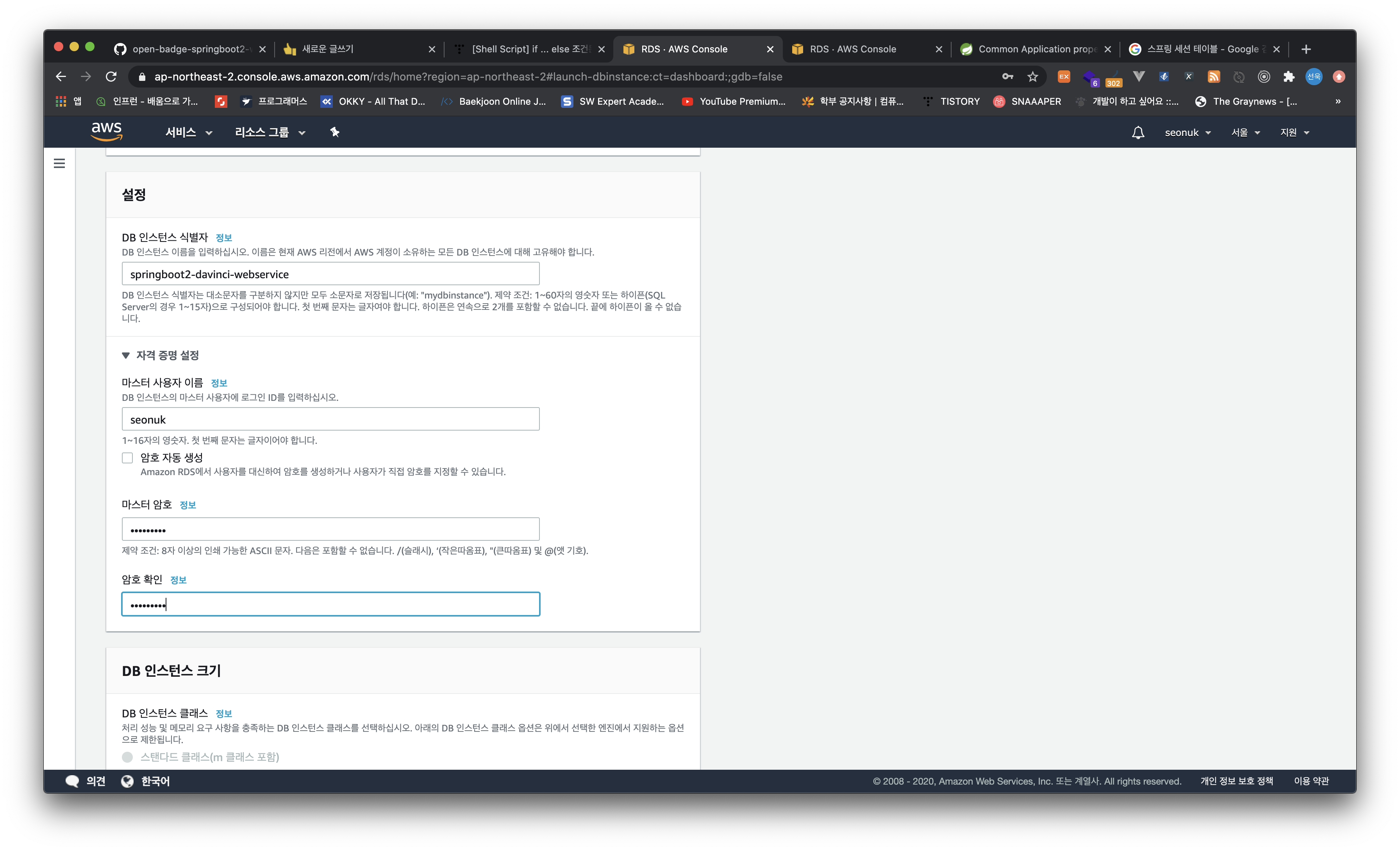Click the saved password key icon
1400x851 pixels.
tap(1007, 76)
